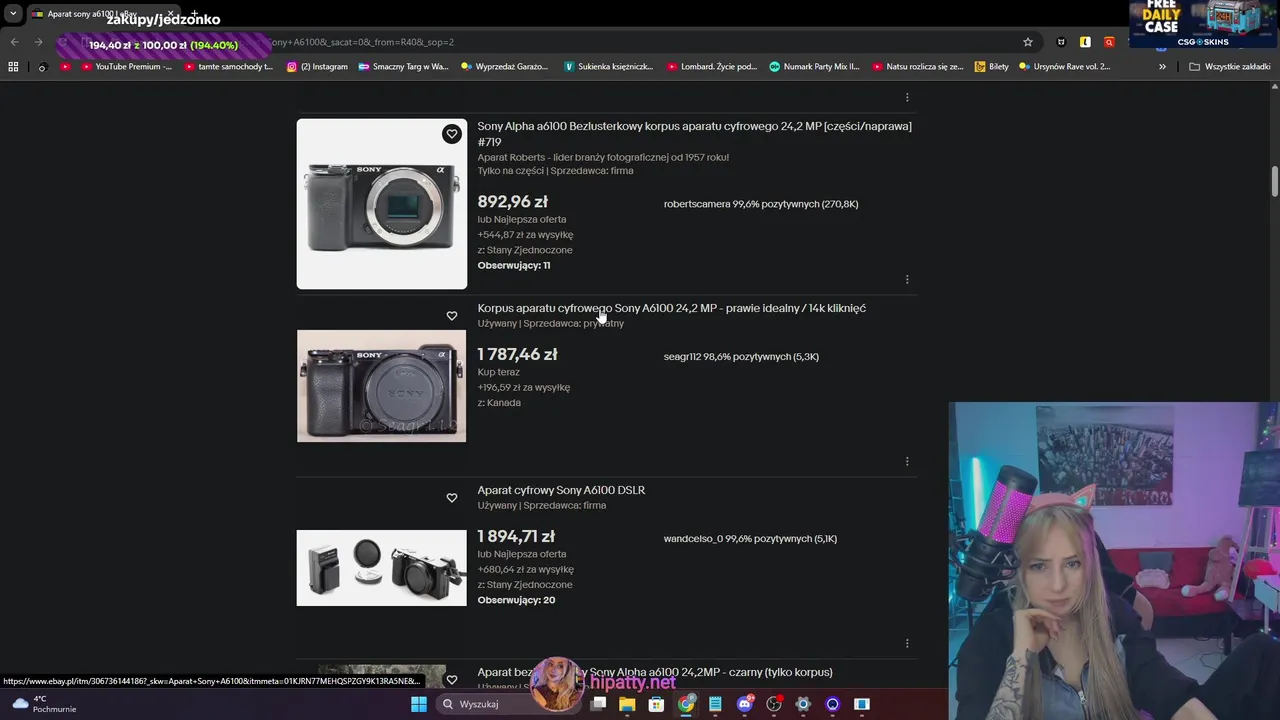The width and height of the screenshot is (1280, 720).
Task: Save the #719 Sony Alpha a6100 listing with heart
Action: click(x=452, y=134)
